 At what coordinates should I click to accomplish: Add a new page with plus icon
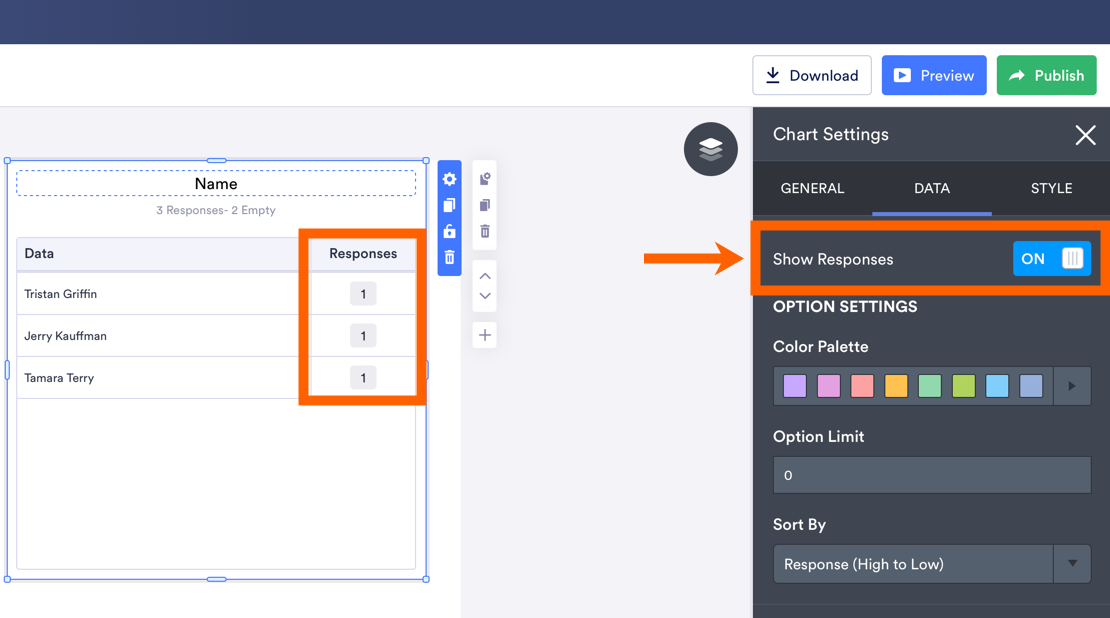tap(485, 335)
